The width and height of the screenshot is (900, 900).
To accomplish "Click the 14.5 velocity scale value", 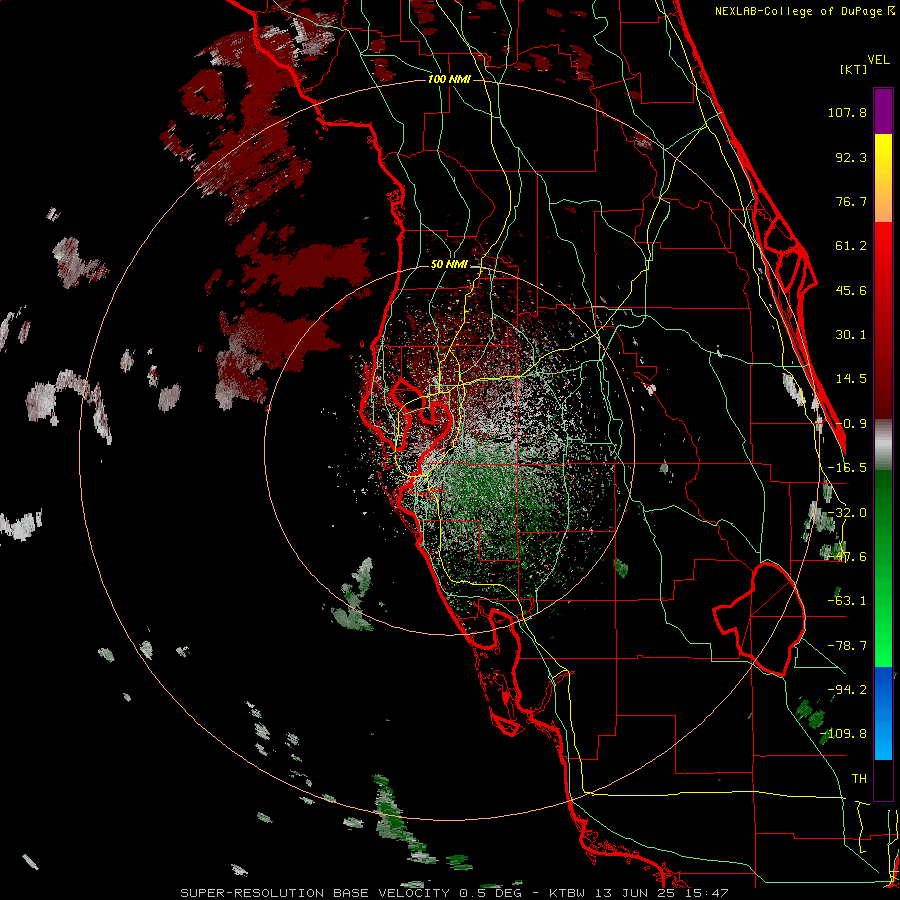I will pyautogui.click(x=851, y=379).
